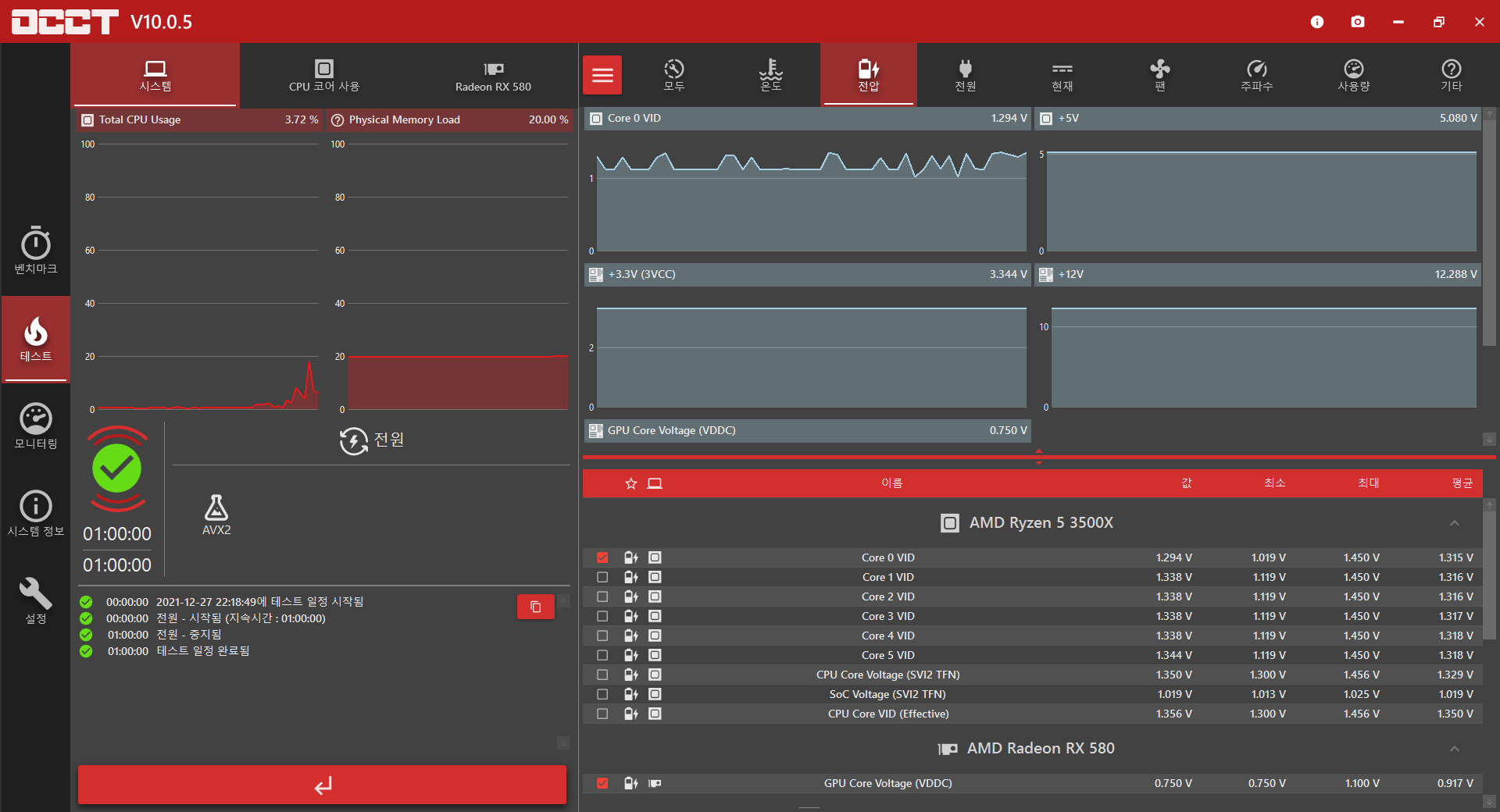The height and width of the screenshot is (812, 1500).
Task: Select the 팬 fan tab
Action: 1160,75
